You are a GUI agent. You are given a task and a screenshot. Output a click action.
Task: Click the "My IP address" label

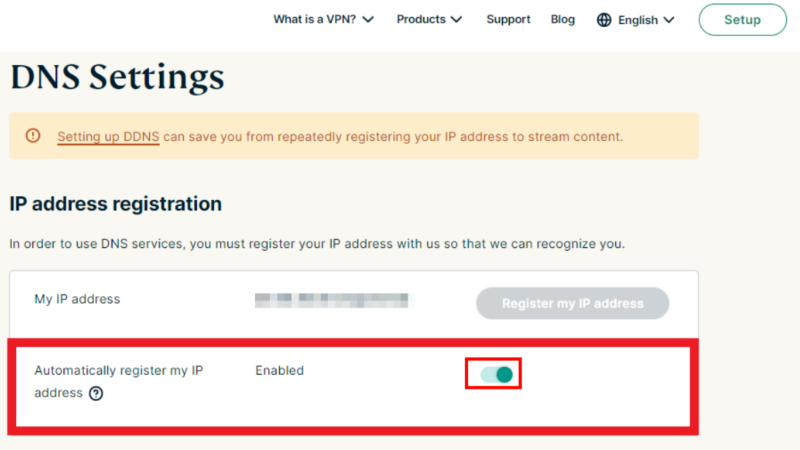coord(77,299)
